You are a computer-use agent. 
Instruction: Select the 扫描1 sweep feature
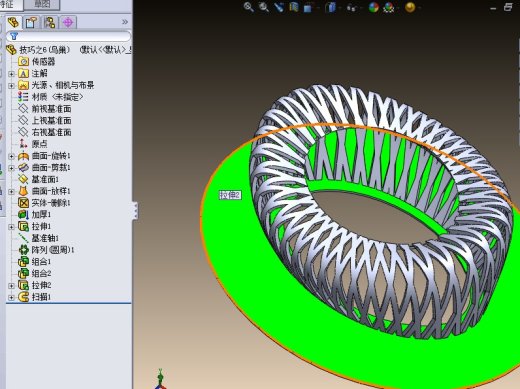(41, 297)
